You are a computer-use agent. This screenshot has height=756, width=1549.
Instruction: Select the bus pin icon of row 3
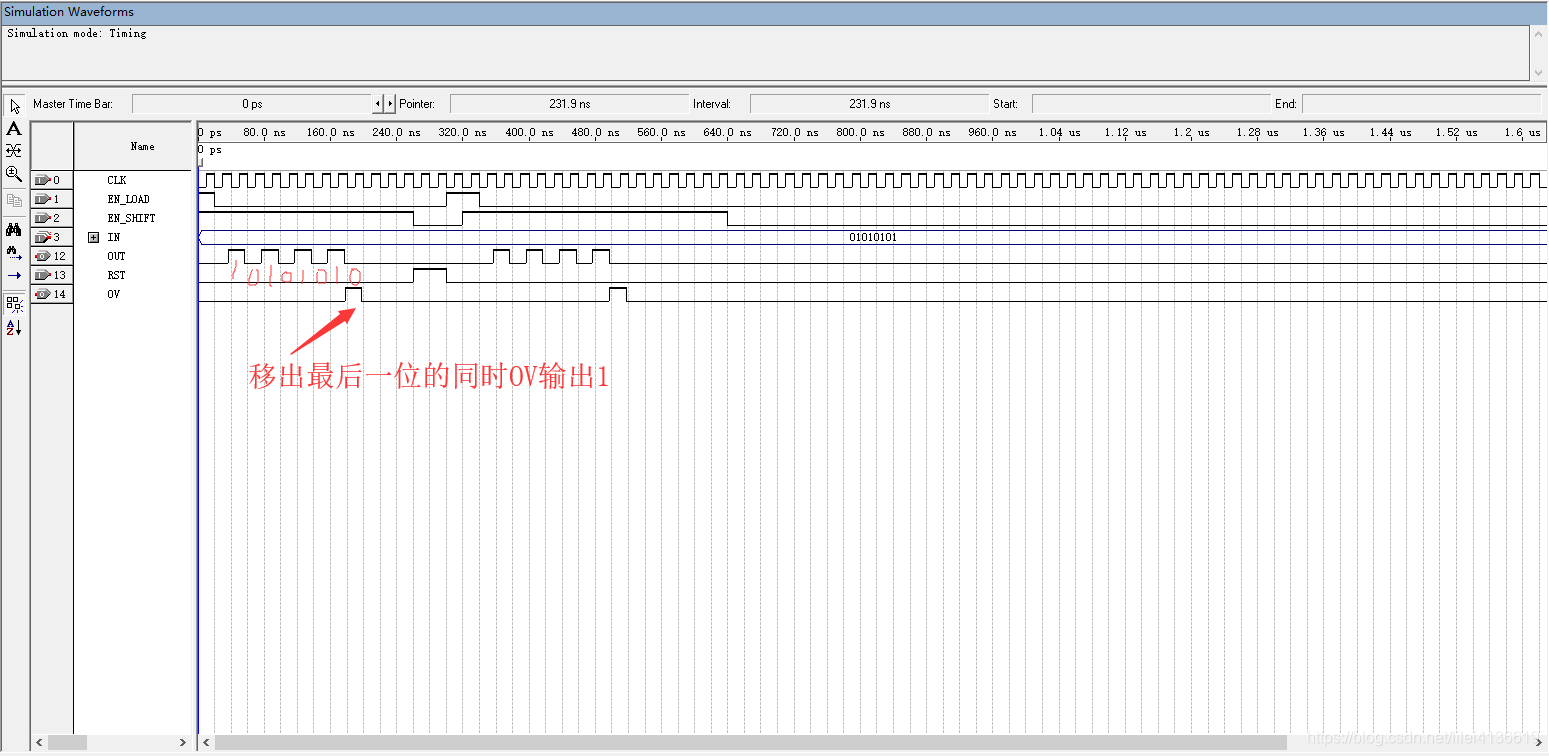click(x=42, y=237)
